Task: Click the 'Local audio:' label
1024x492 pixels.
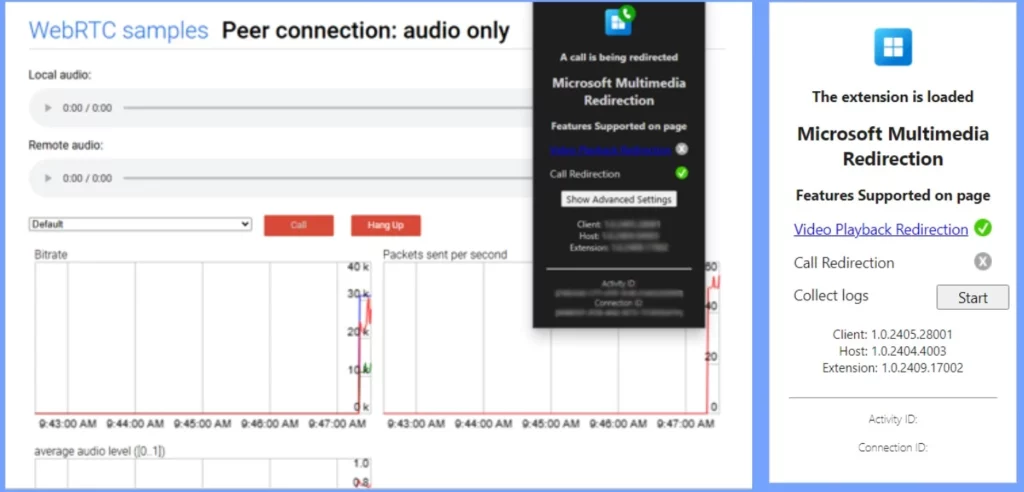Action: pyautogui.click(x=60, y=75)
